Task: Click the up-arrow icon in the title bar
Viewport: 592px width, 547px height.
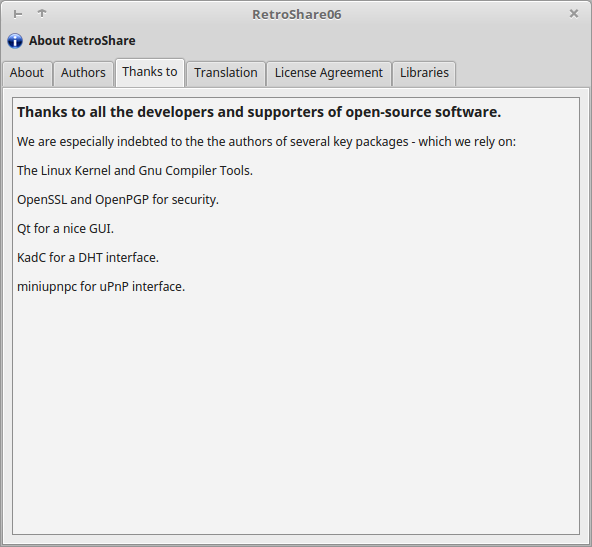Action: pyautogui.click(x=42, y=14)
